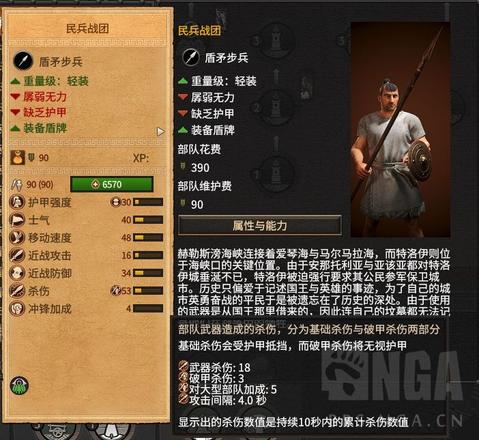This screenshot has height=440, width=479.
Task: Click the movement speed stat icon
Action: coord(16,238)
